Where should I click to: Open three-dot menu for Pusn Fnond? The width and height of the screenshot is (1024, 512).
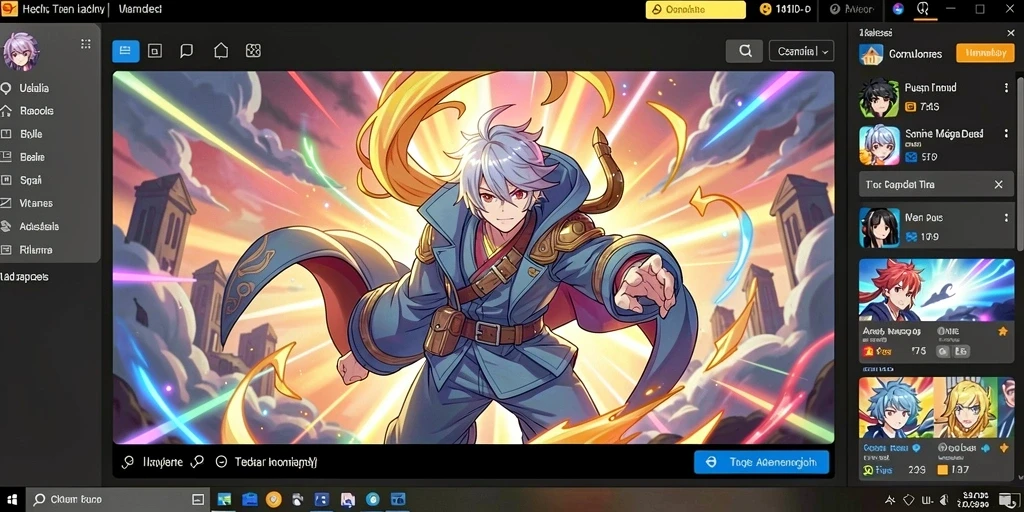[x=1006, y=88]
